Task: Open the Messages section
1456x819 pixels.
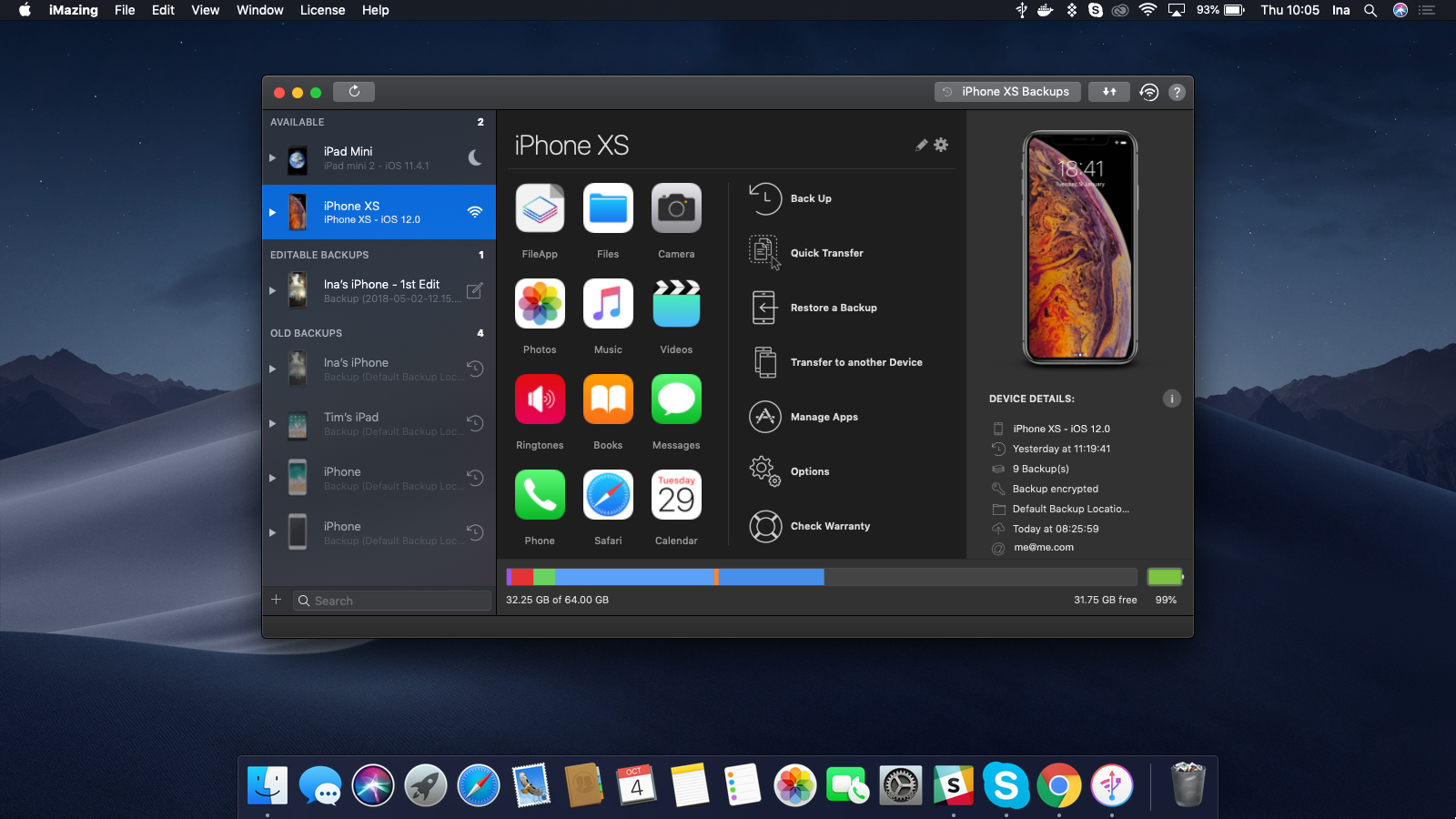Action: coord(676,399)
